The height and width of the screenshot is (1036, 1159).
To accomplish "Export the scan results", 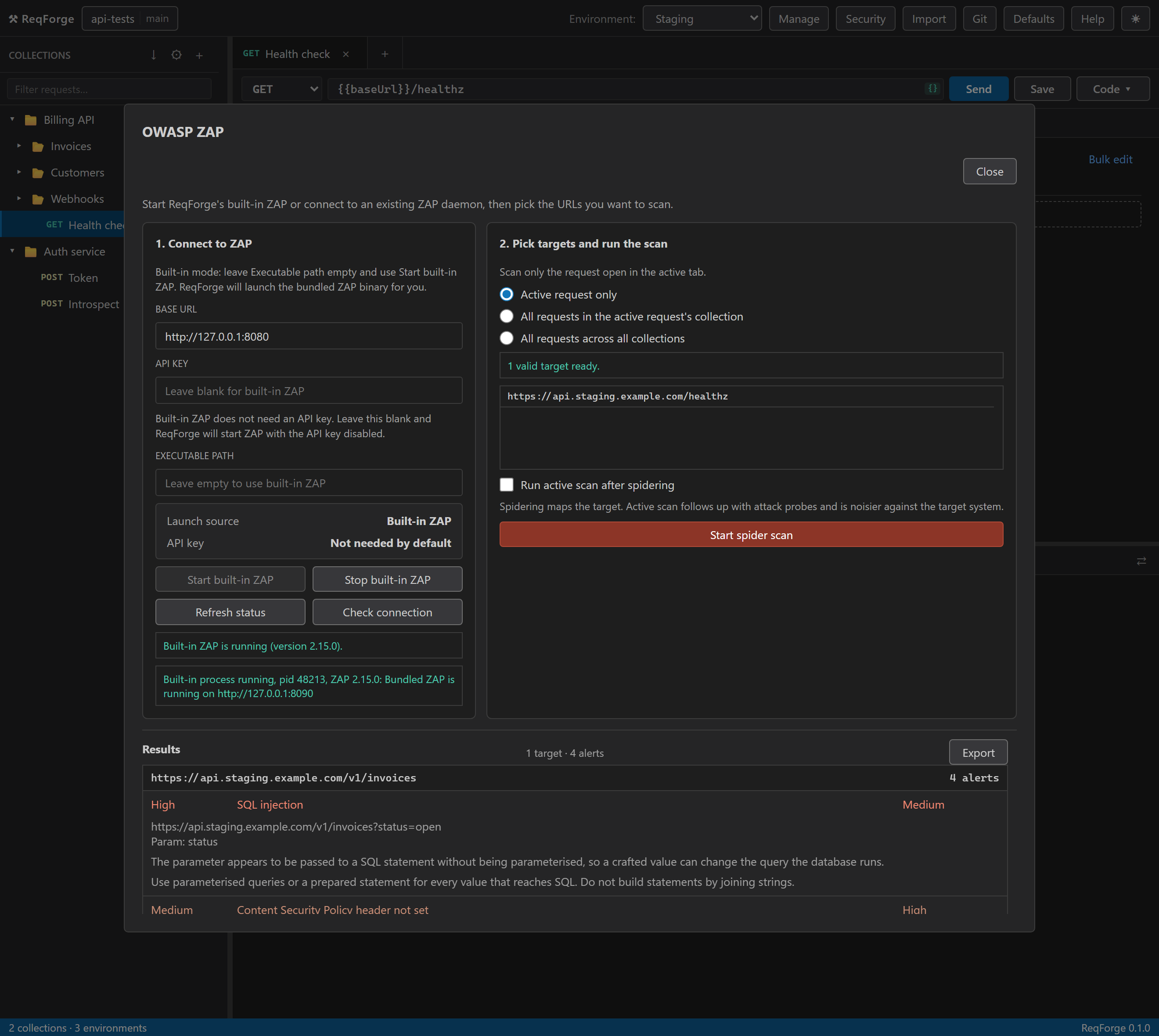I will (978, 752).
